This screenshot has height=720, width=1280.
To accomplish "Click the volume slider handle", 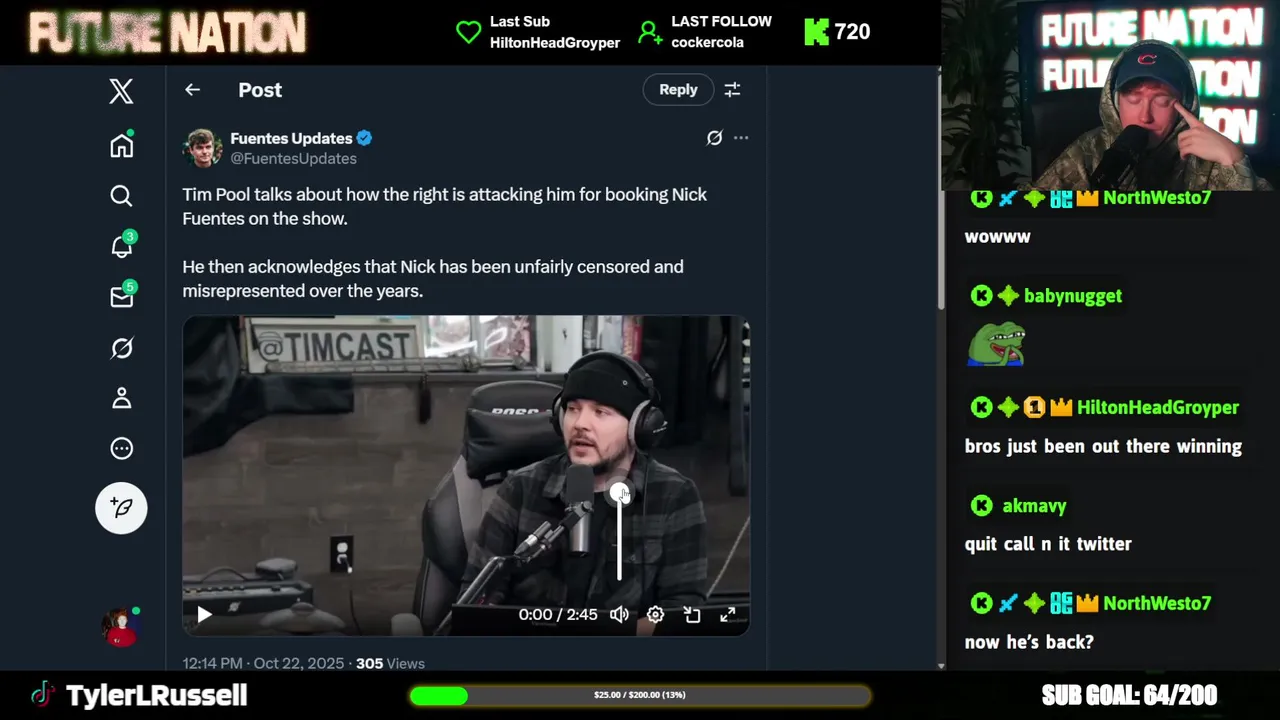I will [619, 493].
